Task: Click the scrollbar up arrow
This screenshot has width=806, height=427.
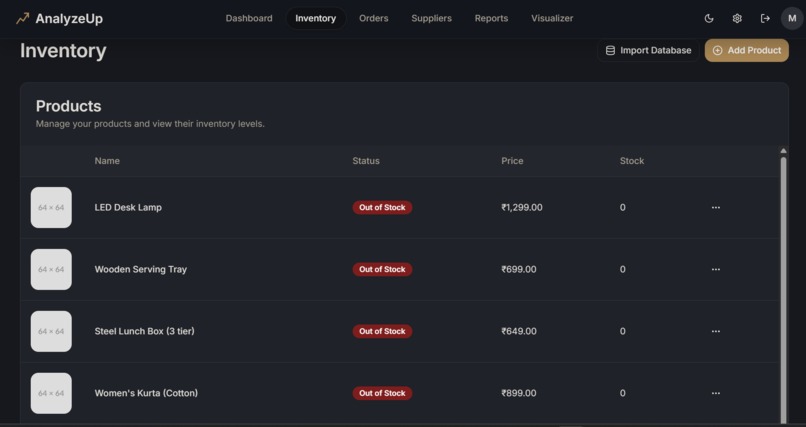Action: coord(783,151)
